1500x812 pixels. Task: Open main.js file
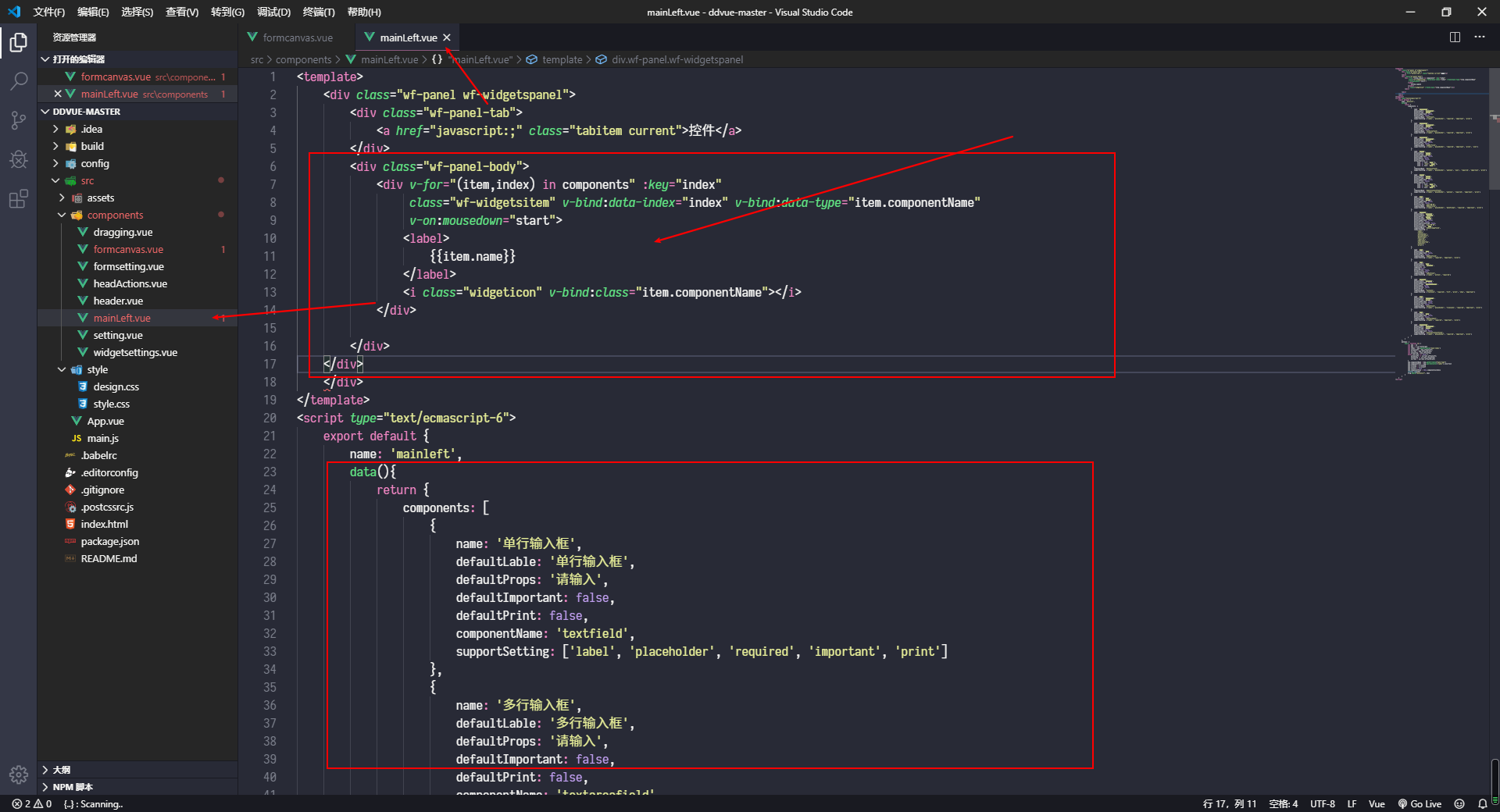click(x=137, y=438)
